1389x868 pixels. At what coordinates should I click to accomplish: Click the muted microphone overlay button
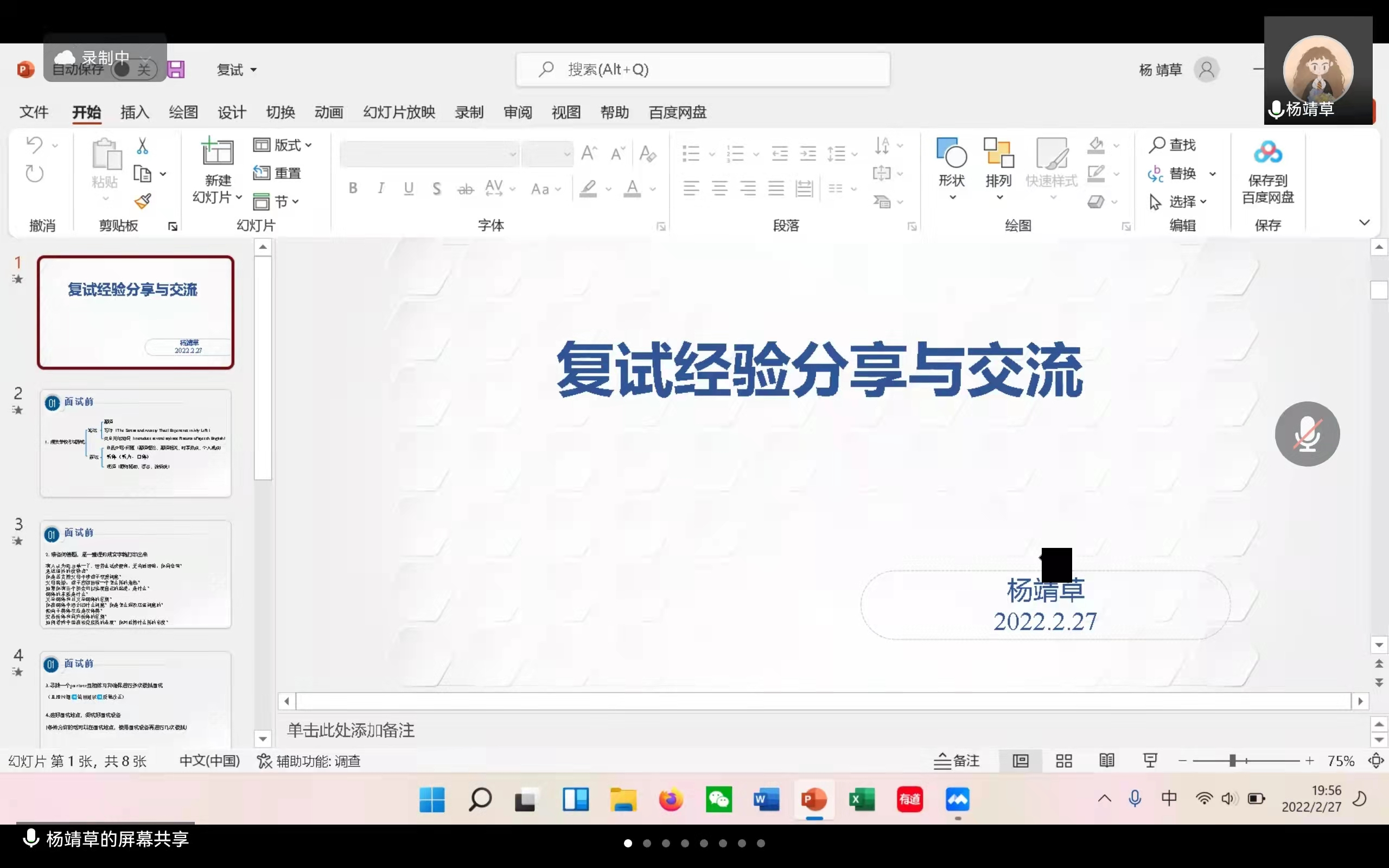click(1307, 434)
